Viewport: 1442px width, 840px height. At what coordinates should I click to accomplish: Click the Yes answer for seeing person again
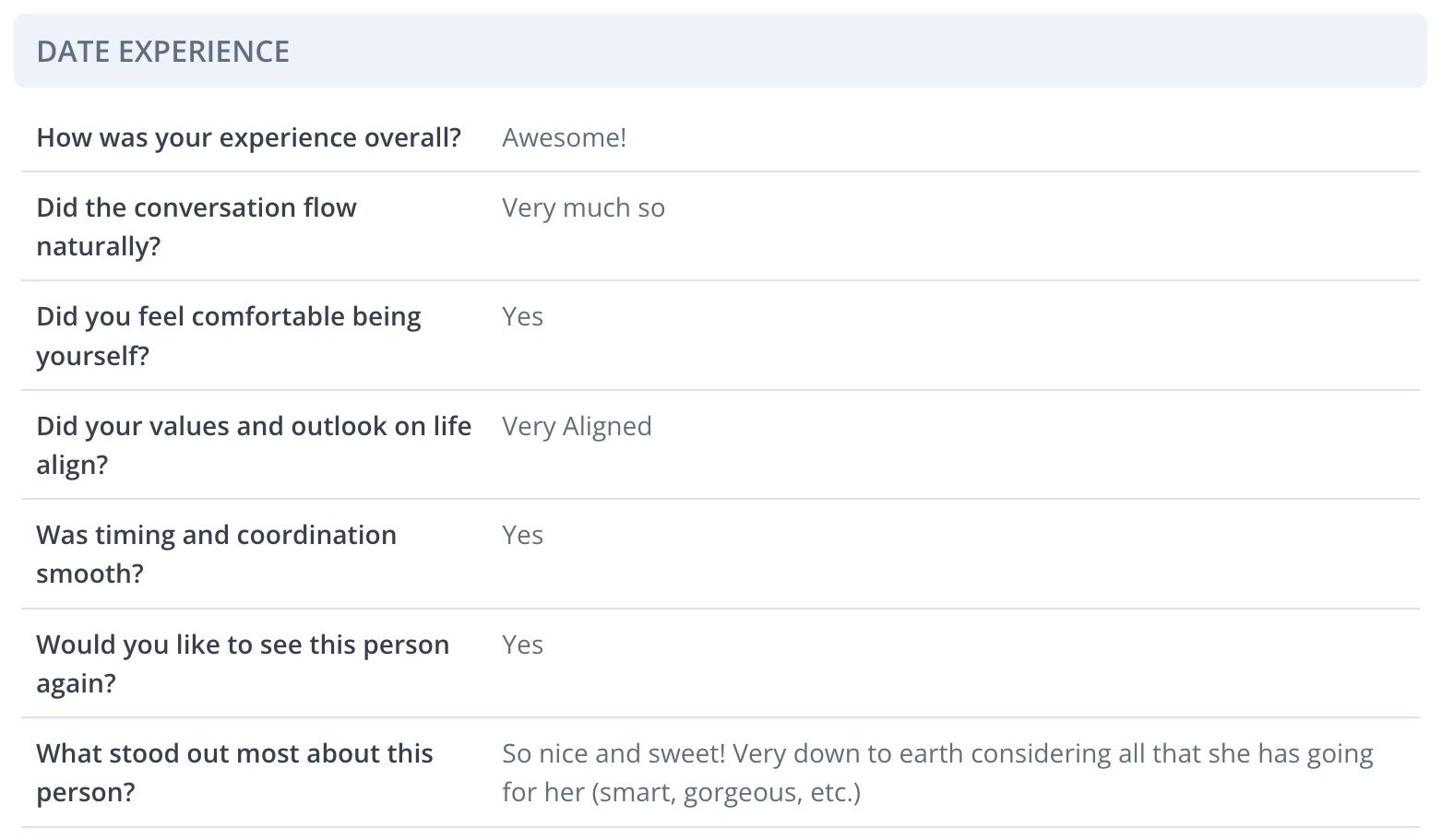tap(522, 645)
